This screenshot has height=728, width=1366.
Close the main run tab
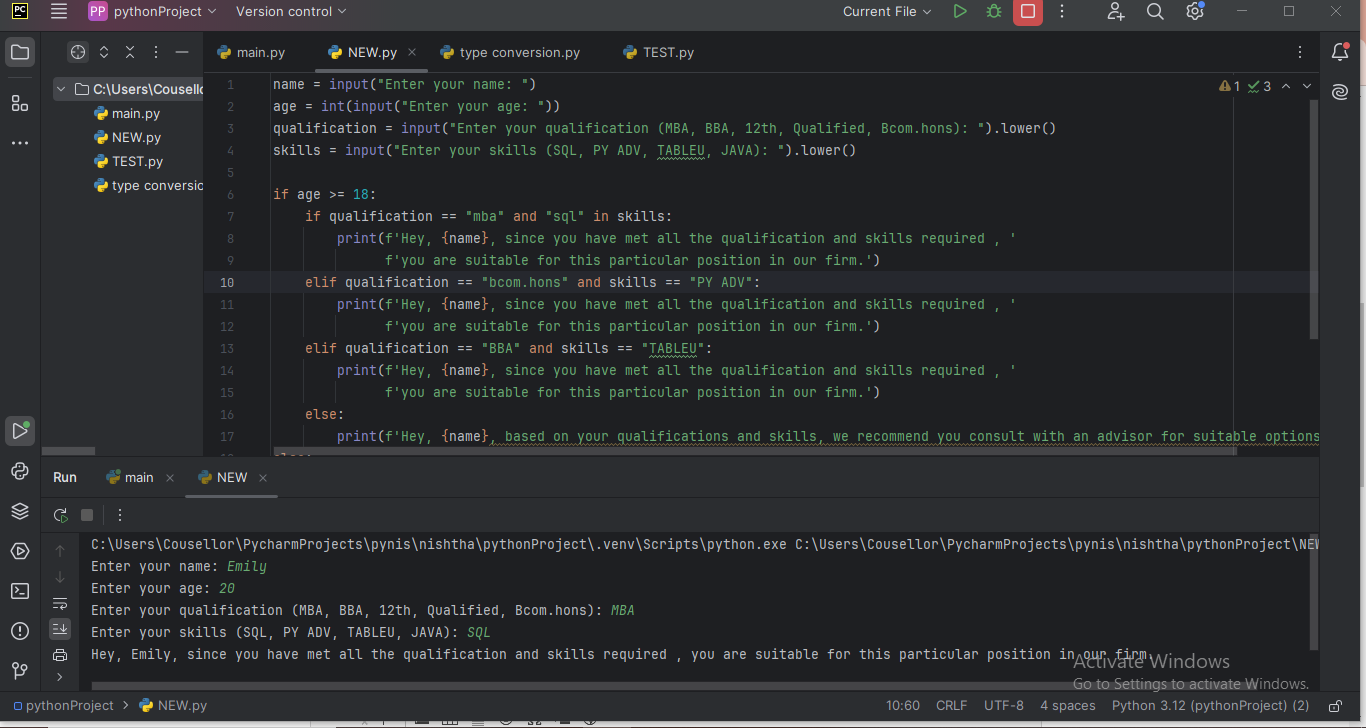[x=170, y=478]
